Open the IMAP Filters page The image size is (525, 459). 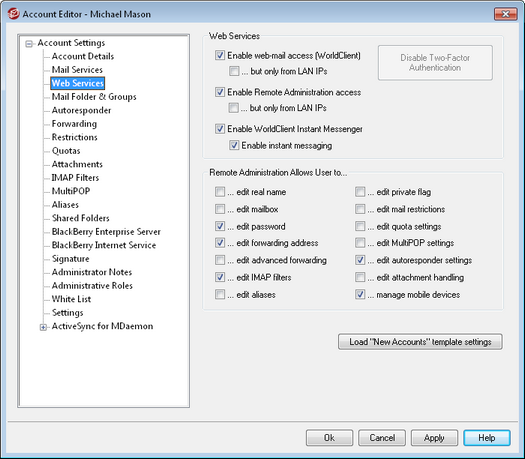click(x=75, y=177)
